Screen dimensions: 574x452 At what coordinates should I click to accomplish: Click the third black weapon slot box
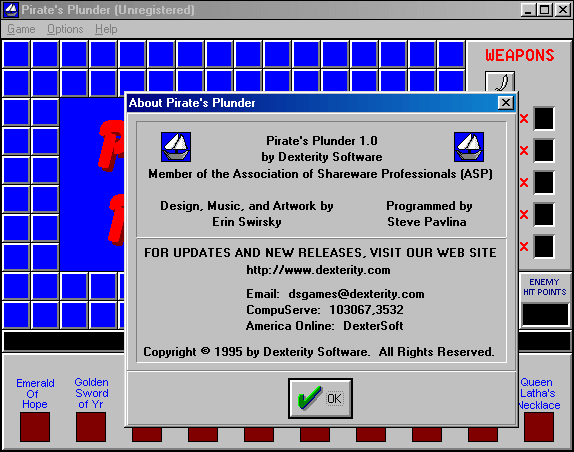544,182
